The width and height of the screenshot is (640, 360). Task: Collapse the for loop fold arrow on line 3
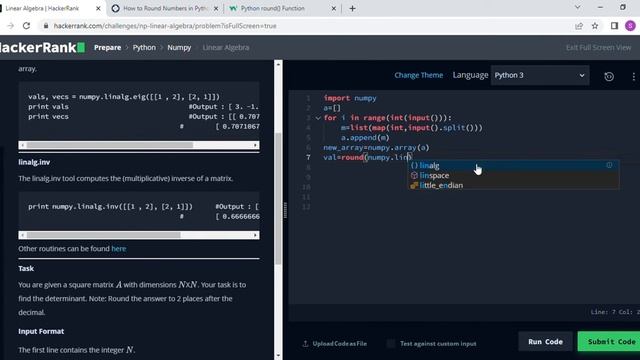(318, 118)
